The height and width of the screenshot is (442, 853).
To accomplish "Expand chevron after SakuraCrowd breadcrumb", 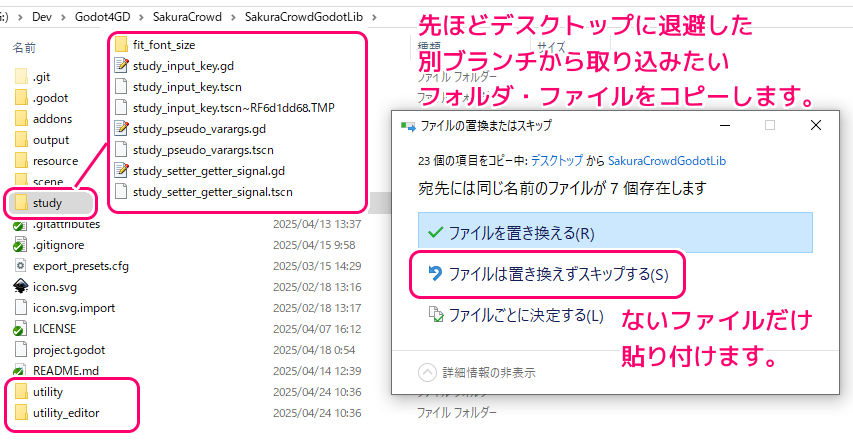I will (233, 17).
